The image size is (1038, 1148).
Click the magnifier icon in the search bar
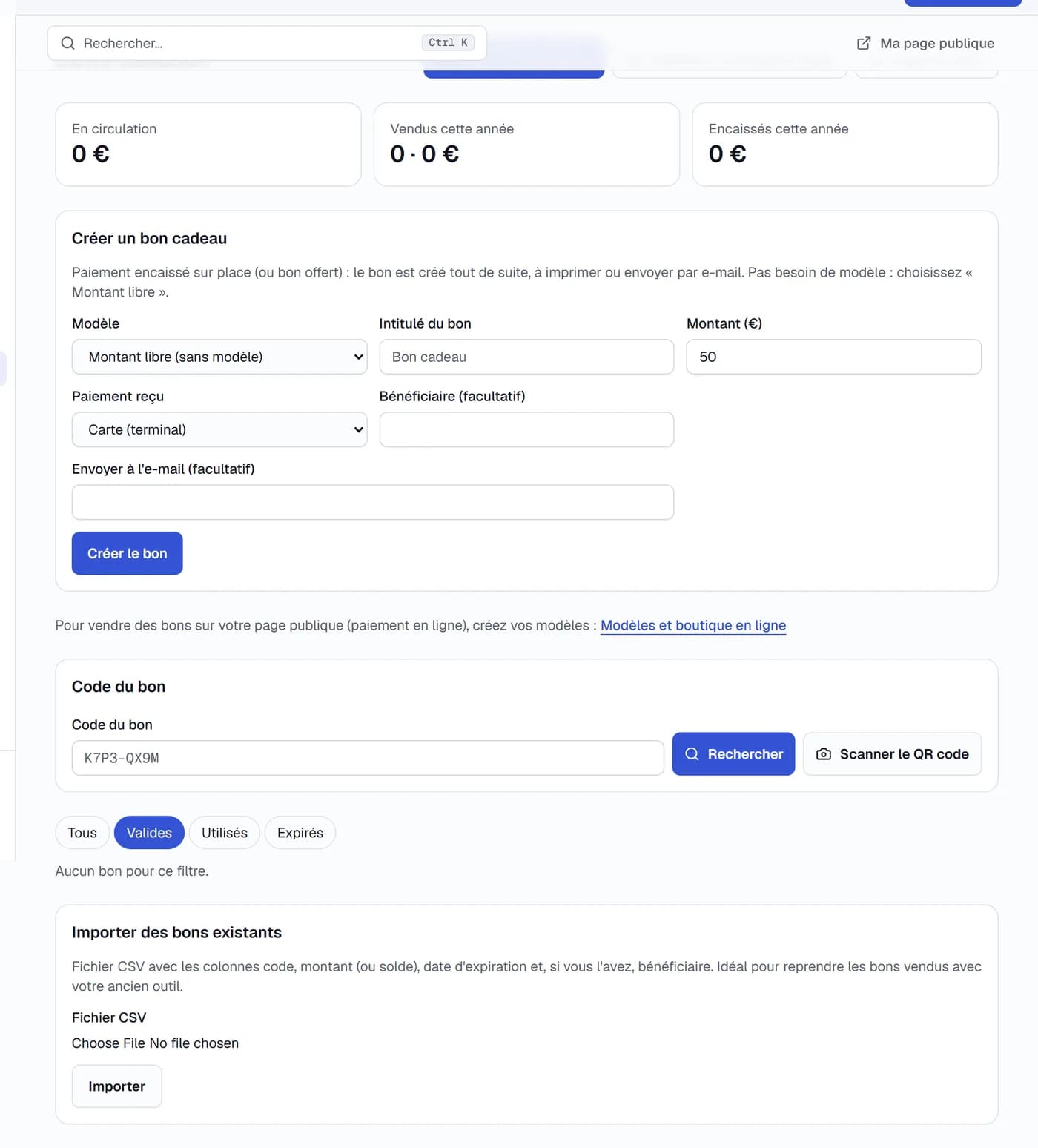(x=67, y=43)
